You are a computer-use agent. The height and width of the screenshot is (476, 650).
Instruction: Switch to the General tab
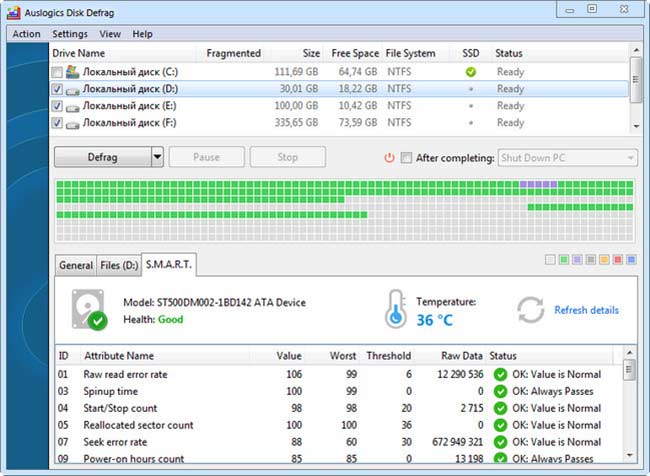click(75, 265)
